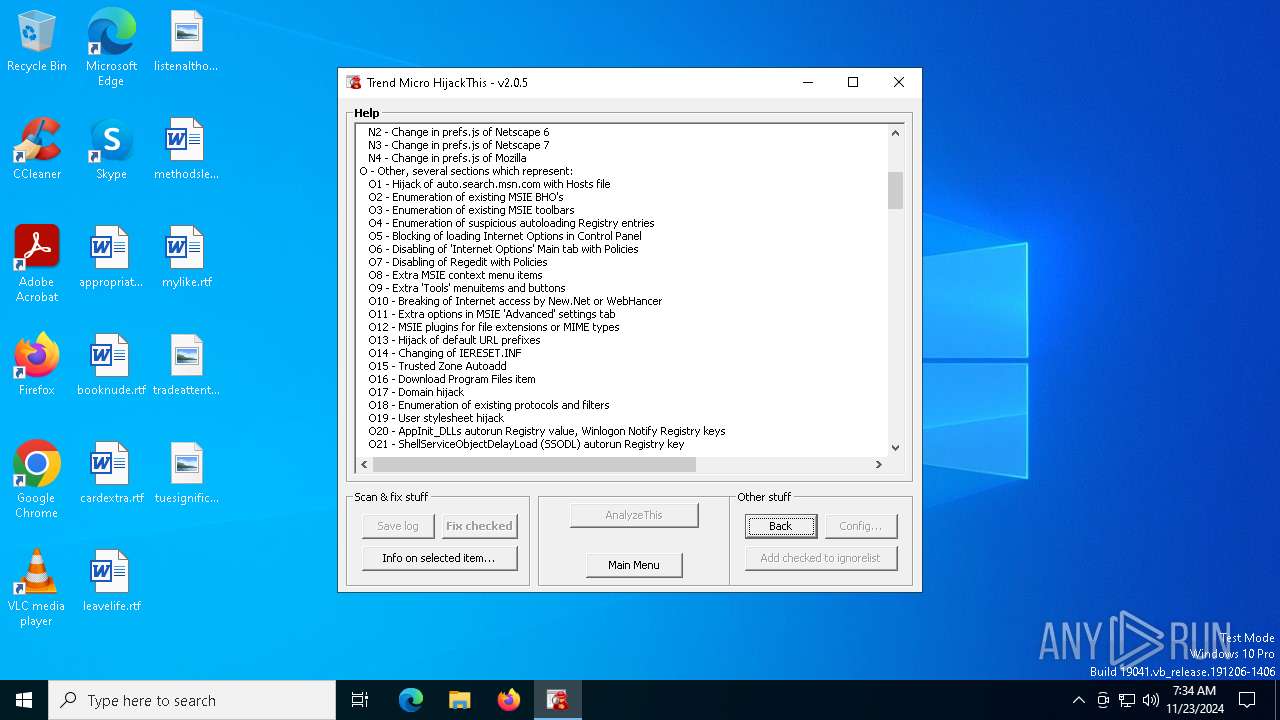Select the O4 autoloading Registry entries line
The image size is (1280, 720).
coord(511,223)
